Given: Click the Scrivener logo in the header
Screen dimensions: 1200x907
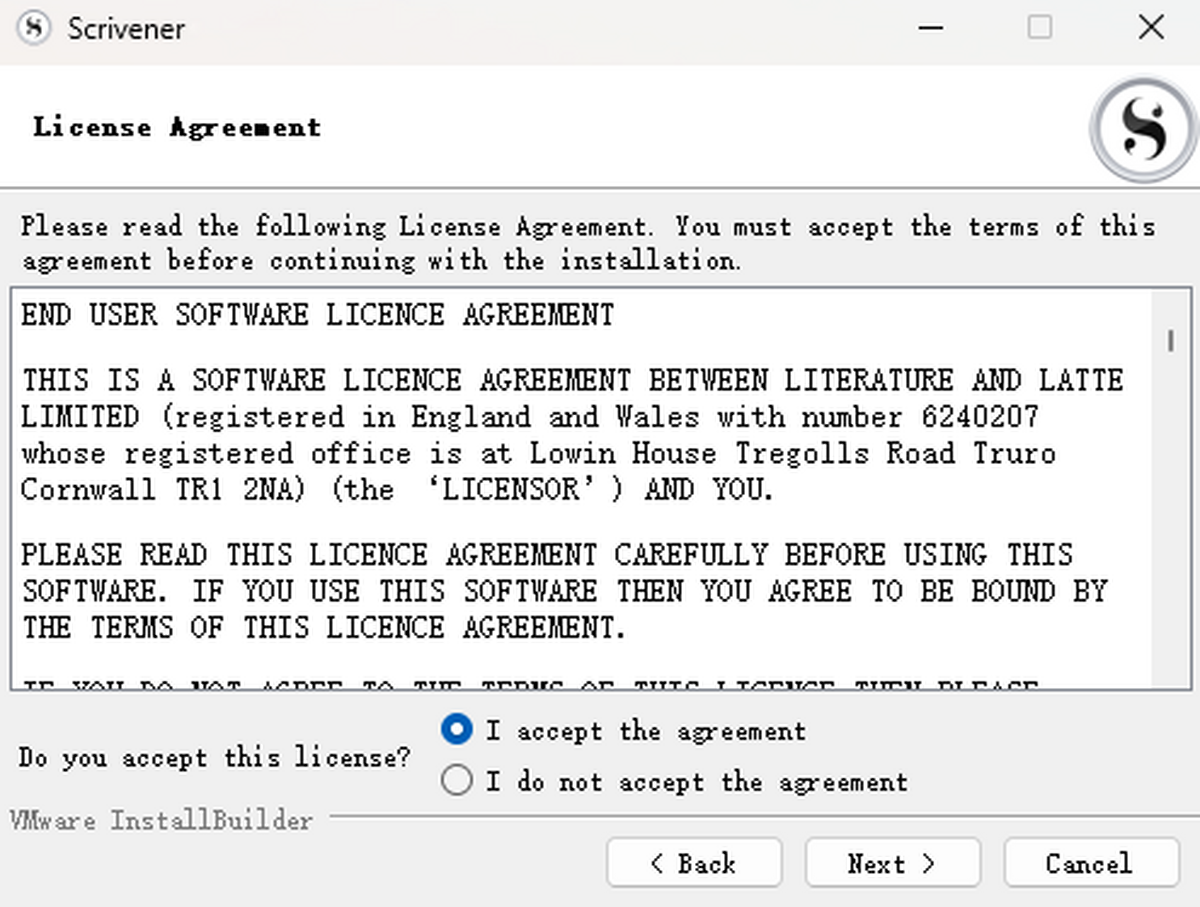Looking at the screenshot, I should tap(1142, 128).
